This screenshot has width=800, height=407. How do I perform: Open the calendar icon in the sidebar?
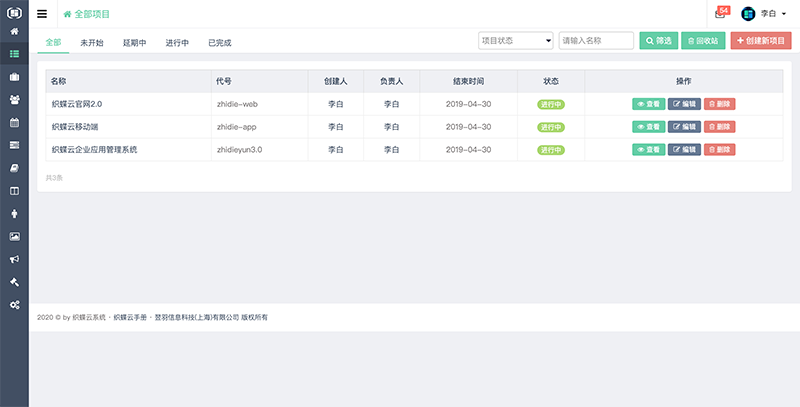14,123
